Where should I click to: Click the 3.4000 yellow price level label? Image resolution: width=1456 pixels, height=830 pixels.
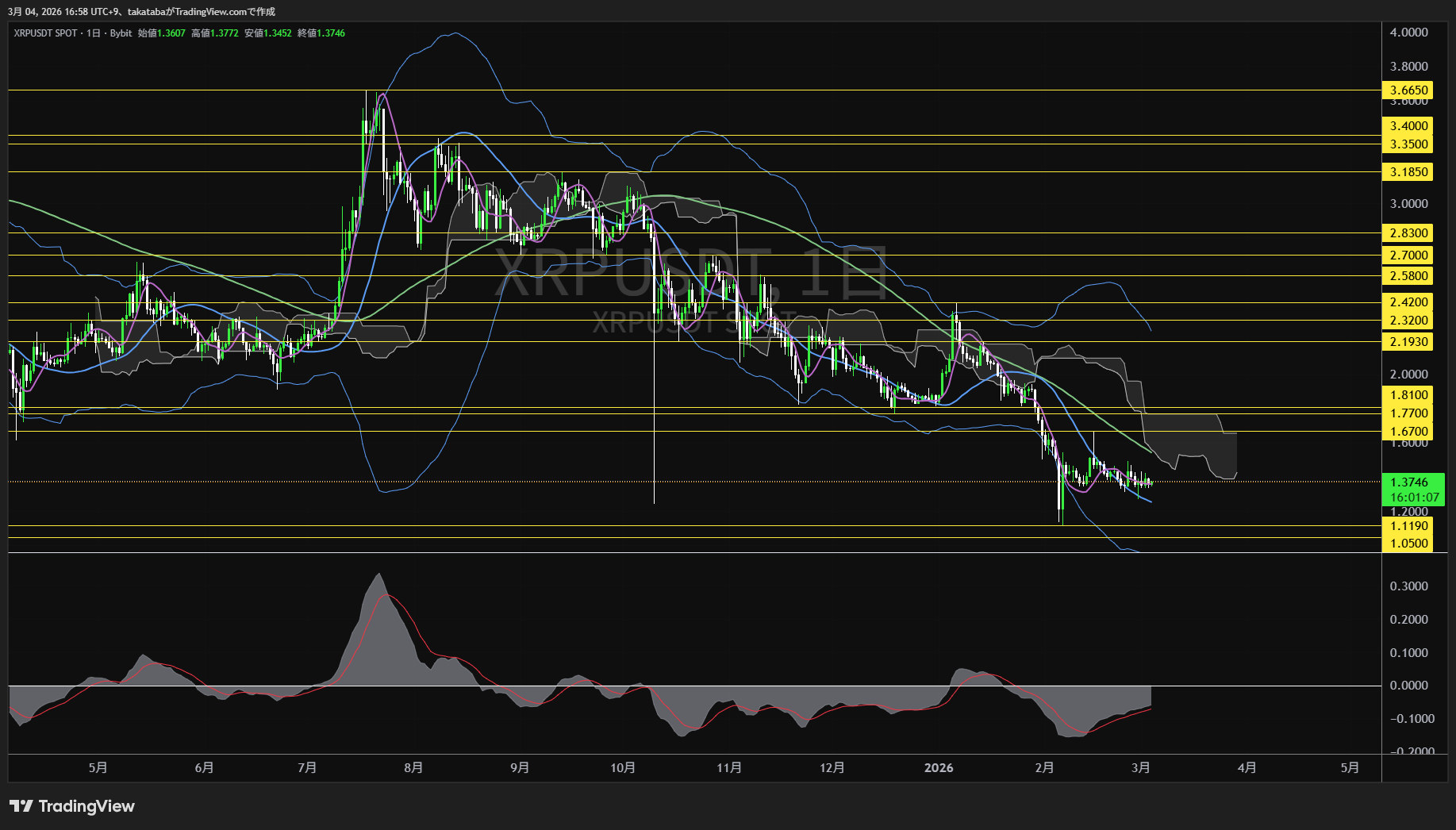tap(1408, 126)
